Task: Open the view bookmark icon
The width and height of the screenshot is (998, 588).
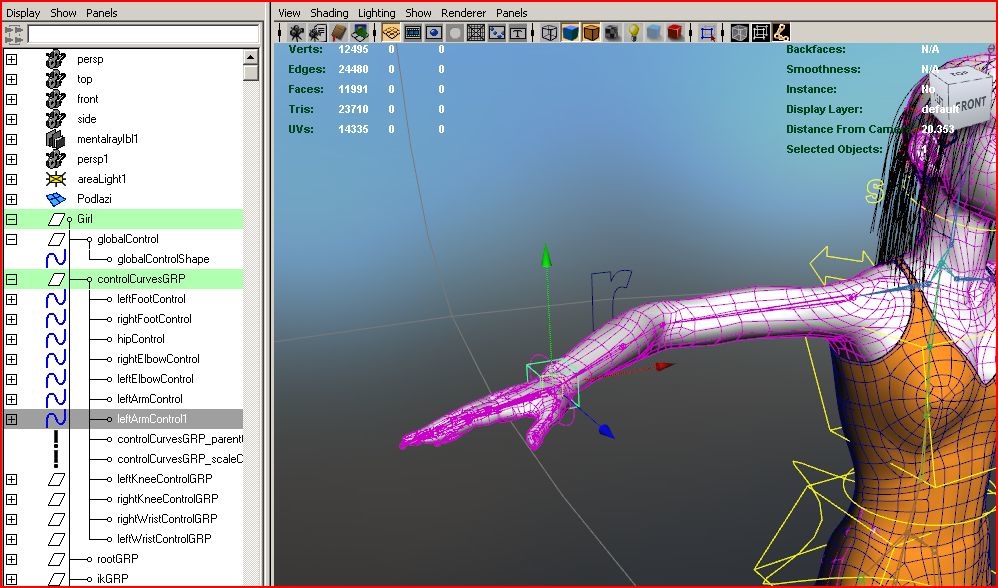Action: (x=336, y=32)
